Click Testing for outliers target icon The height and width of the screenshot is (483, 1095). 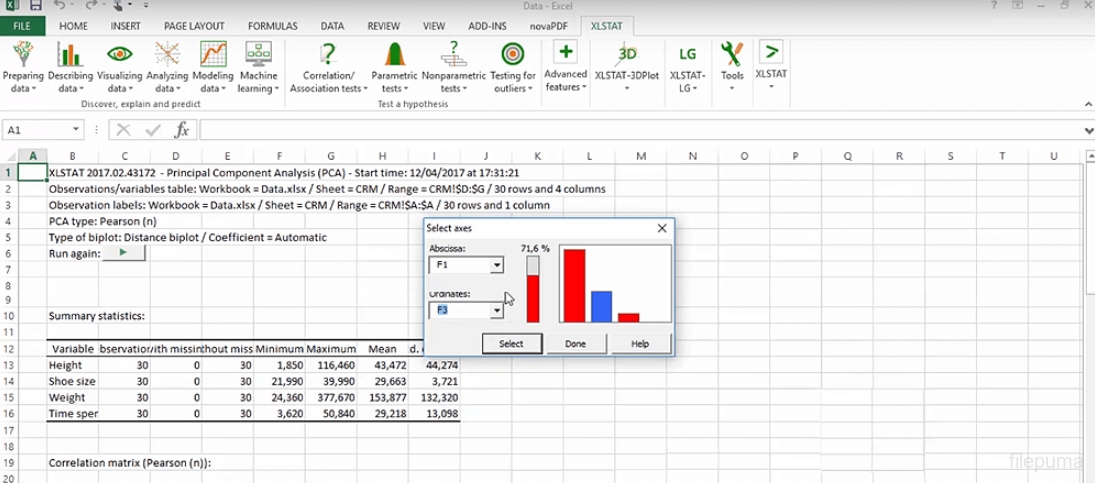click(x=513, y=54)
